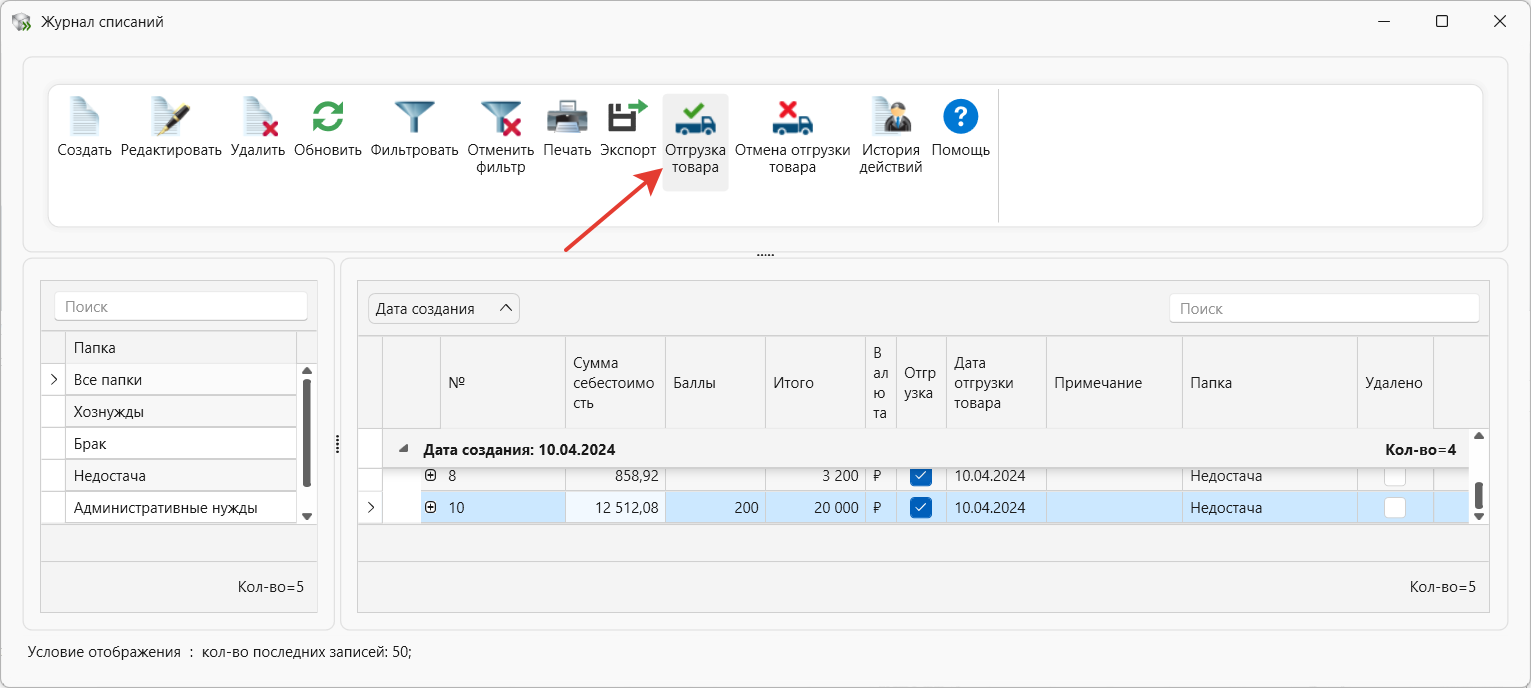This screenshot has width=1531, height=688.
Task: Click the vertical splitter handle between panels
Action: pos(337,443)
